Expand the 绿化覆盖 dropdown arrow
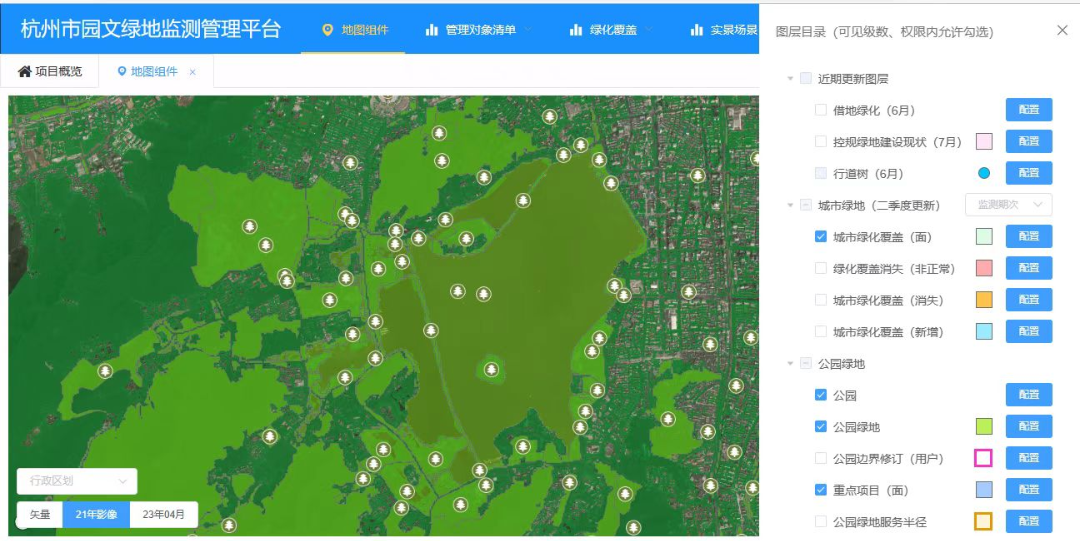This screenshot has width=1080, height=541. tap(648, 30)
